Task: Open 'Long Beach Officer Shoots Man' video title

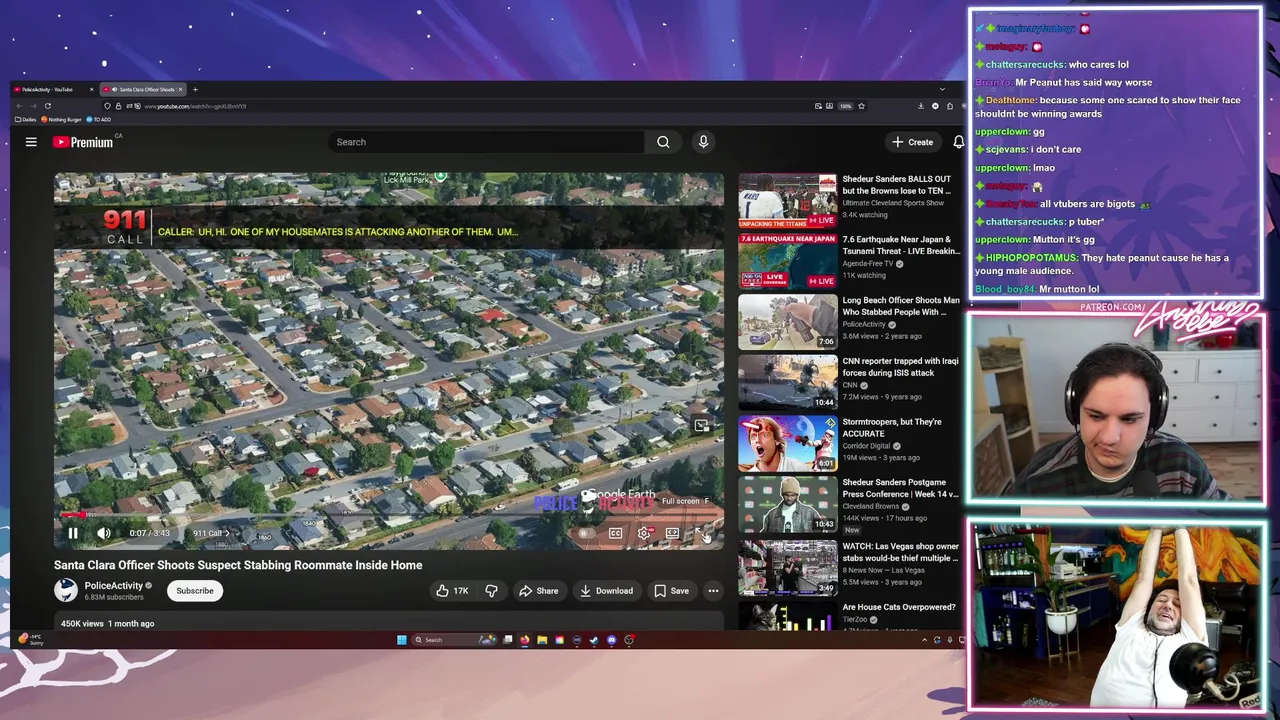Action: (901, 306)
